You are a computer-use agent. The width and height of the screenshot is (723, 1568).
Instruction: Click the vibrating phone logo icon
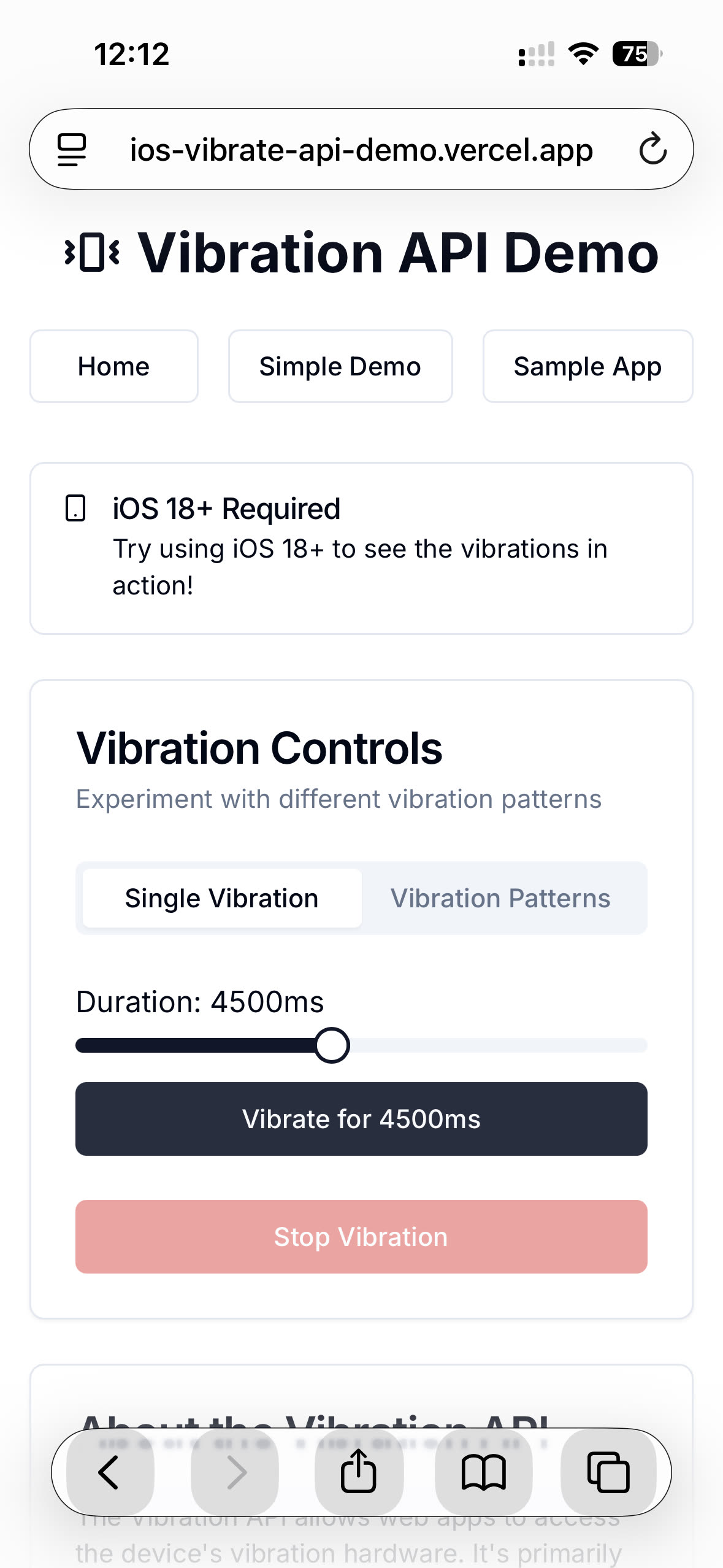[x=93, y=252]
